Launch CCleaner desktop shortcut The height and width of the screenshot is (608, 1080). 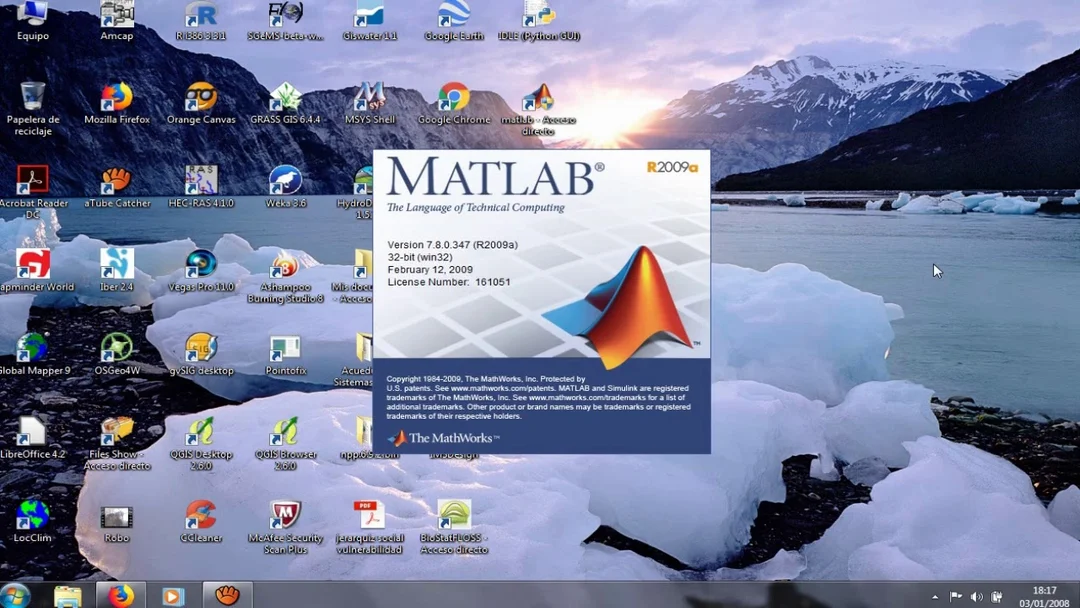point(200,521)
